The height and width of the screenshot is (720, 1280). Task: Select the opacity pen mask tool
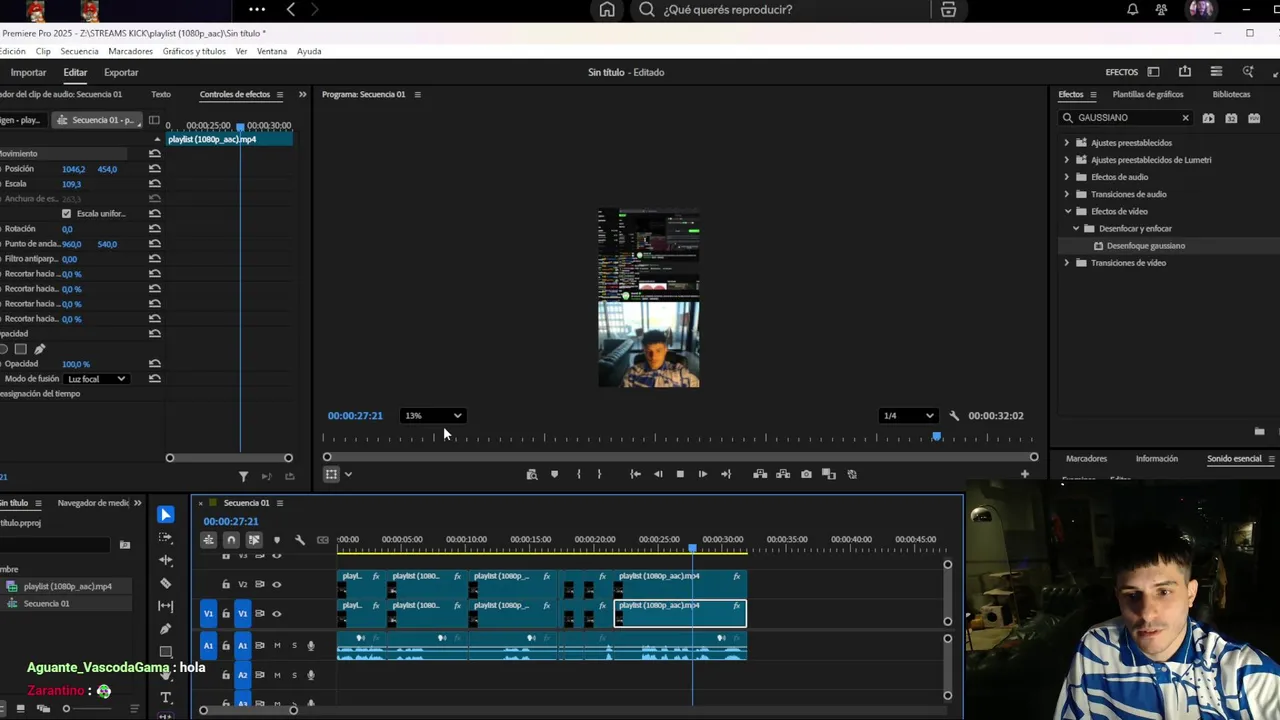point(40,349)
